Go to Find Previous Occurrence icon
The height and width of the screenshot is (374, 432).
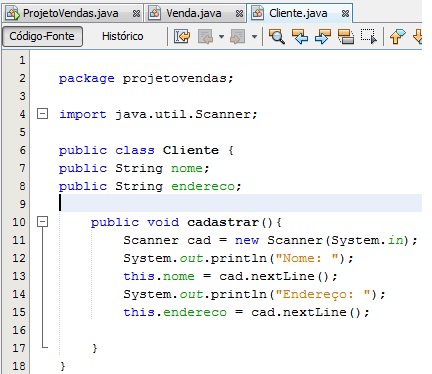coord(300,36)
